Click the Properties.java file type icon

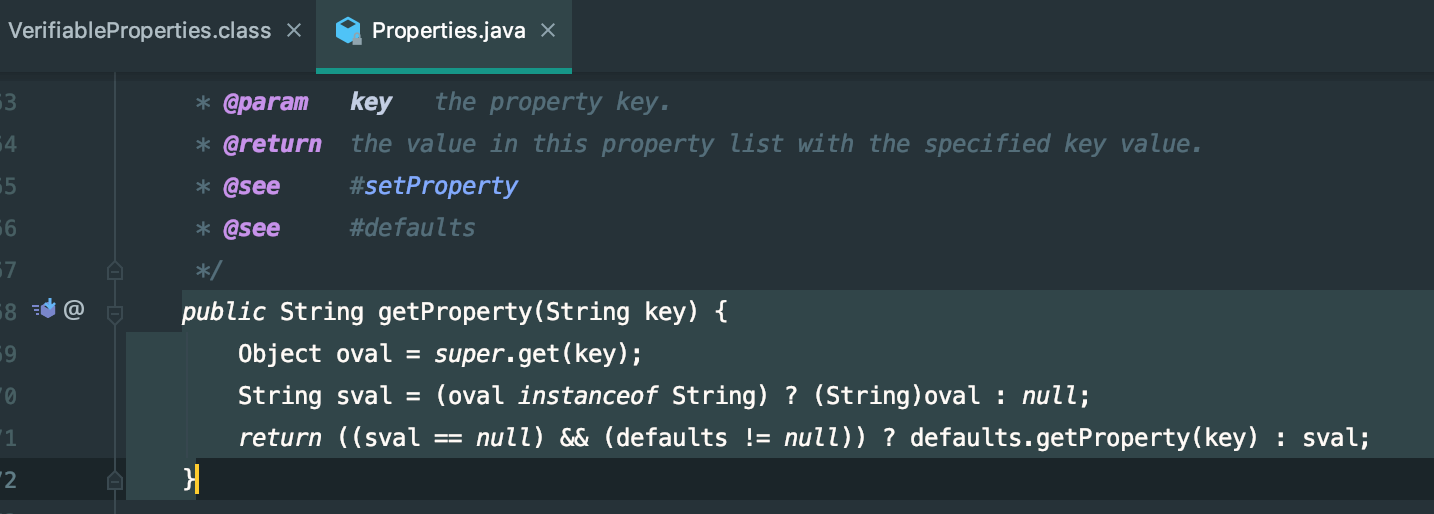pos(348,31)
